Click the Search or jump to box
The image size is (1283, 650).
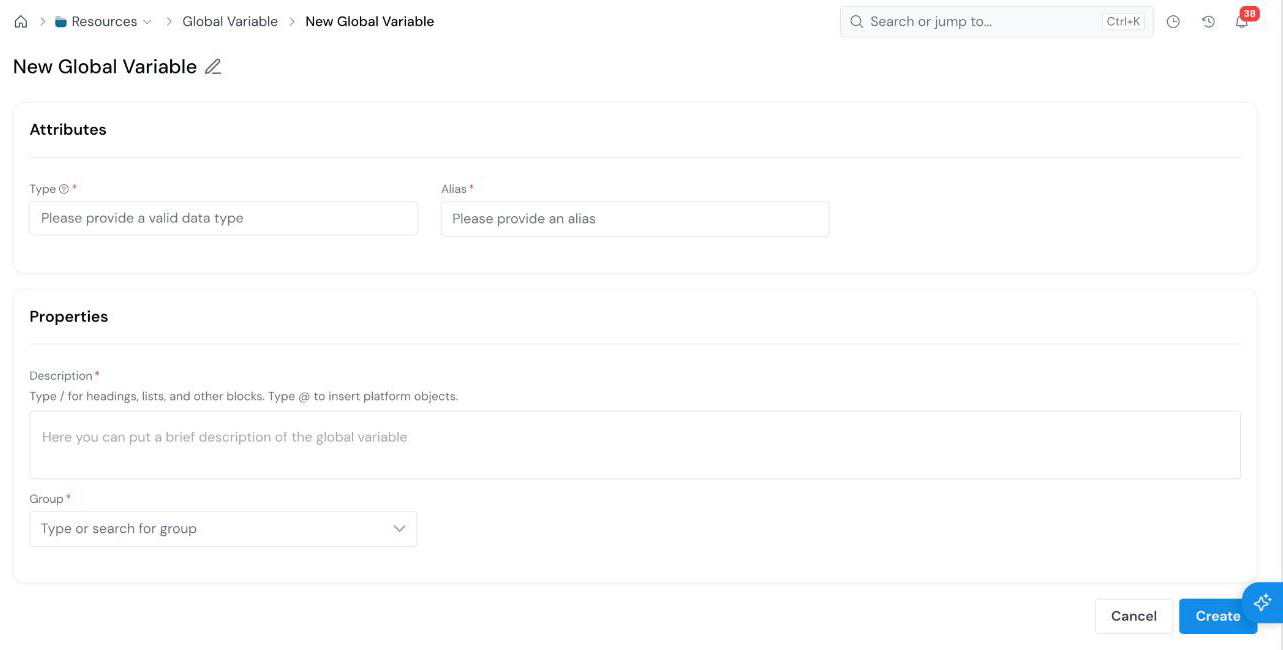[x=996, y=21]
